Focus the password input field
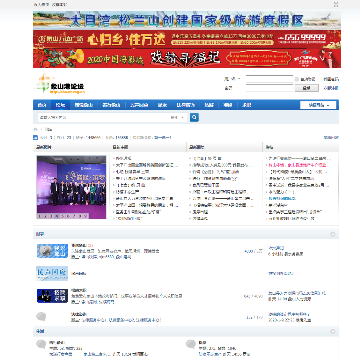 pos(269,88)
